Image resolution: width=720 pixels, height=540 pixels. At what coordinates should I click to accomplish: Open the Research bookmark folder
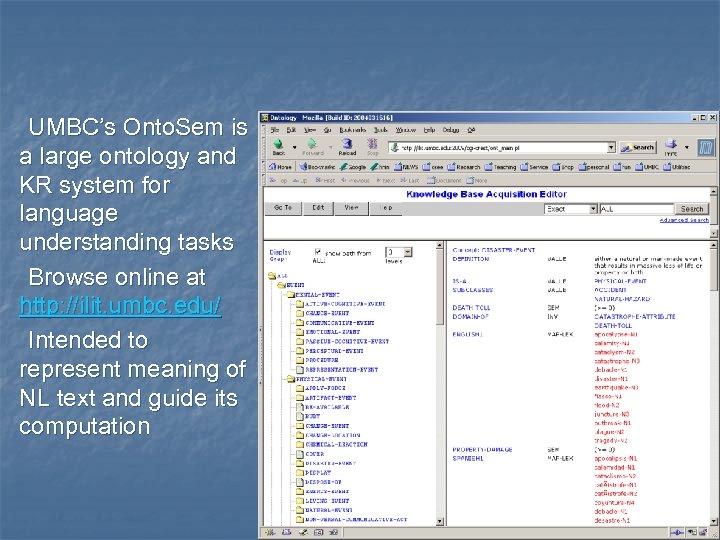tap(464, 167)
